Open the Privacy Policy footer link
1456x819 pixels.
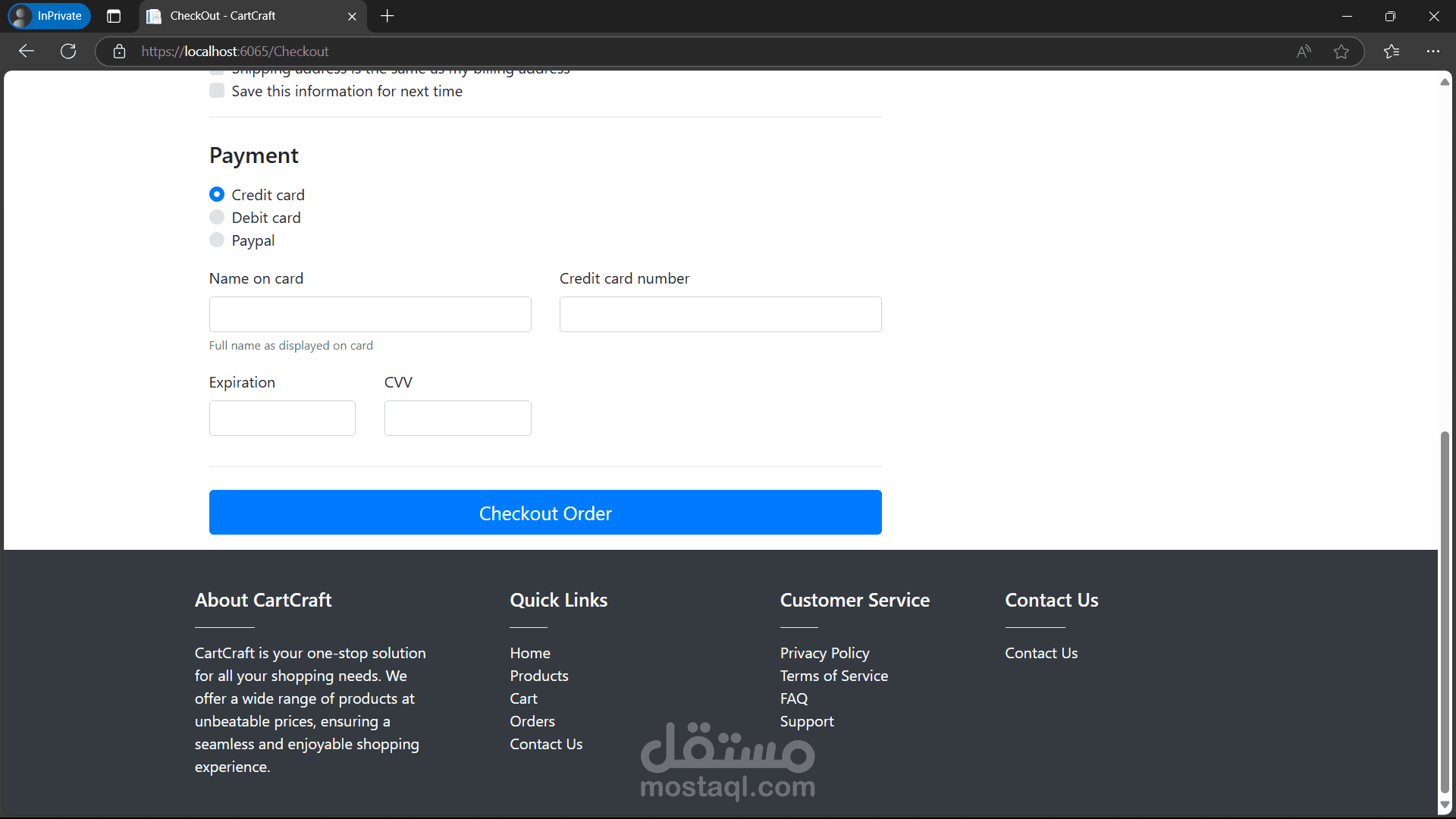[x=824, y=653]
